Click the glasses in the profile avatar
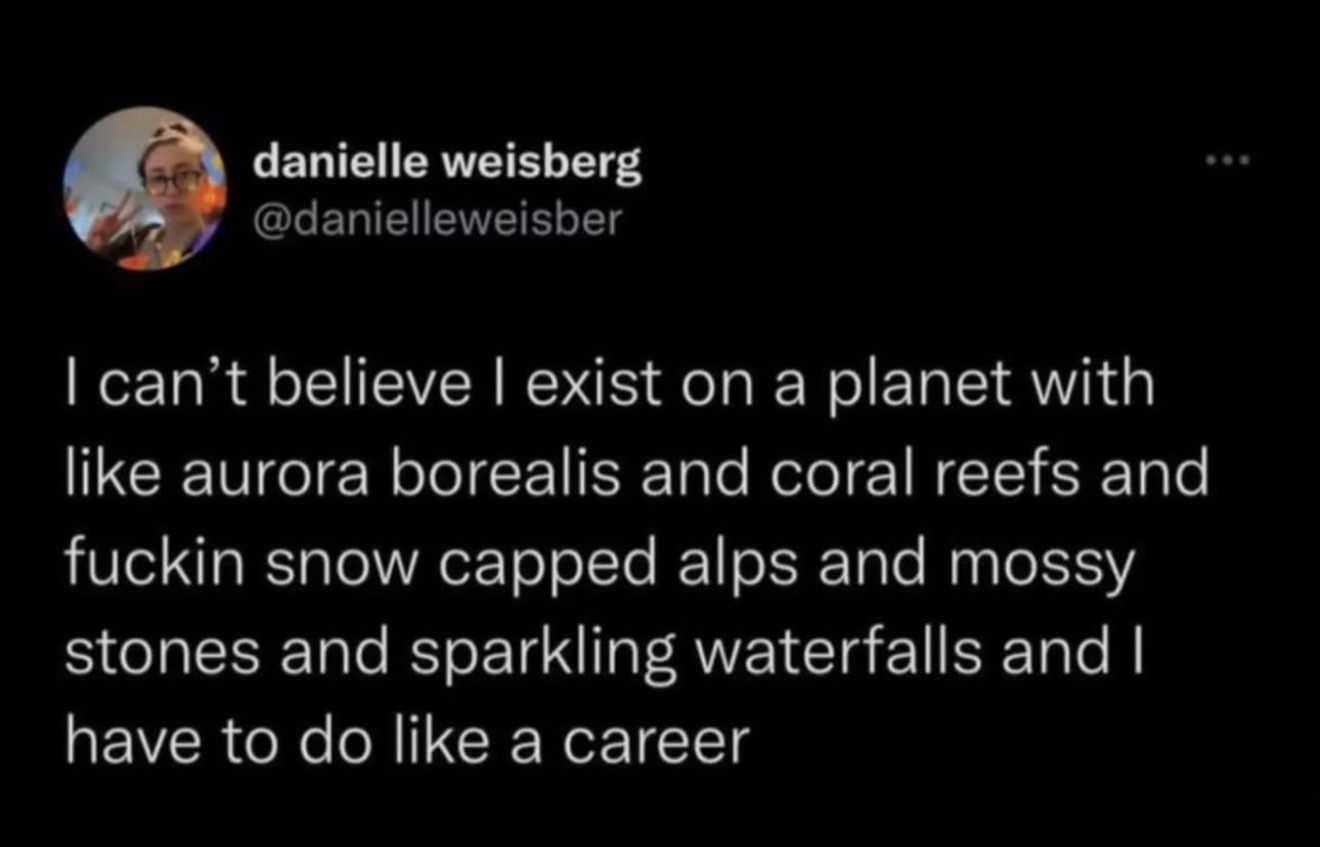The image size is (1320, 847). (173, 181)
